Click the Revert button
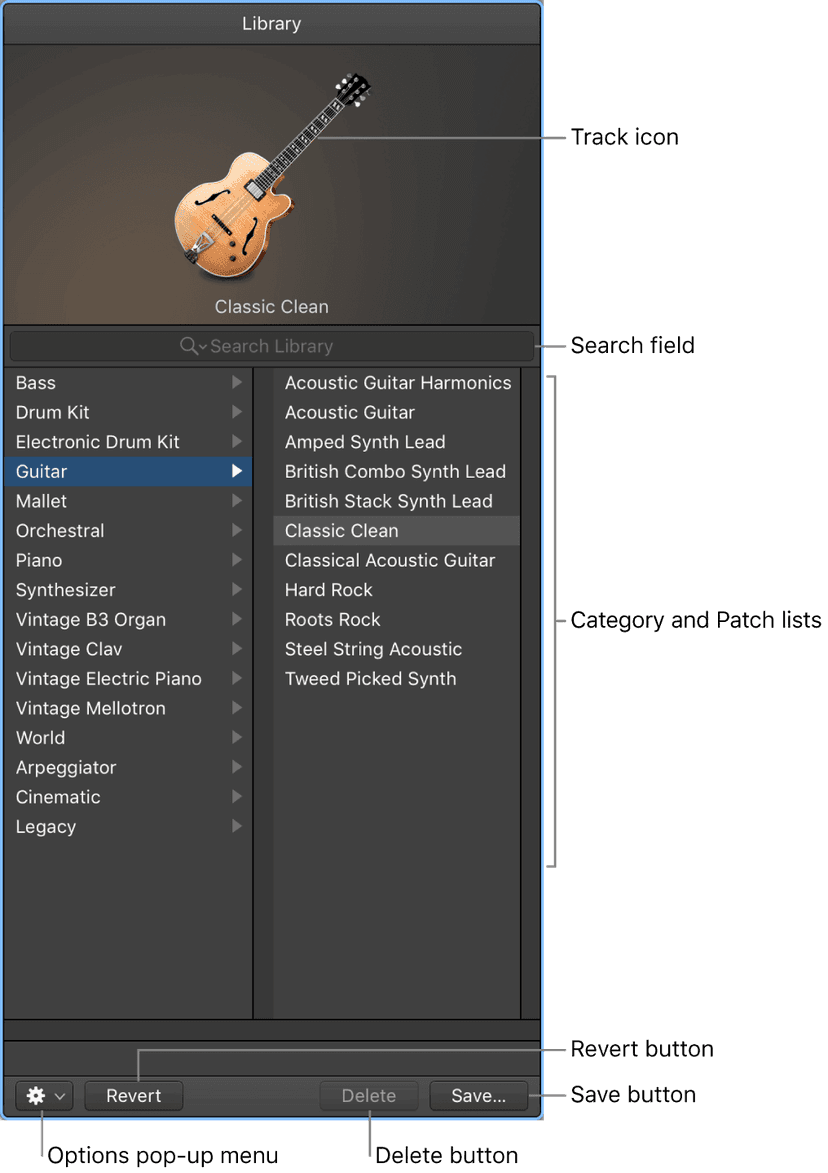Screen dimensions: 828x1173 [x=134, y=1096]
